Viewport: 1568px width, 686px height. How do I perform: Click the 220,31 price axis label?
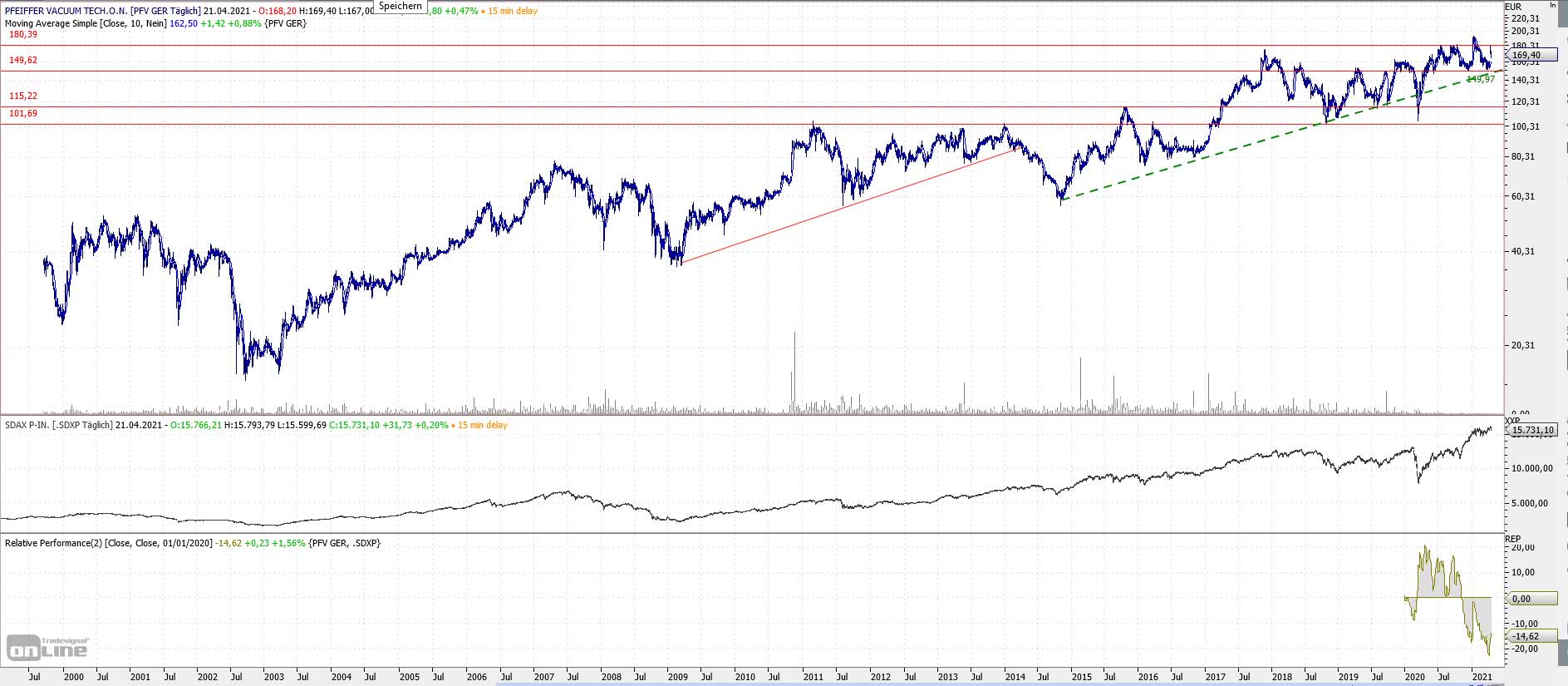(x=1526, y=18)
